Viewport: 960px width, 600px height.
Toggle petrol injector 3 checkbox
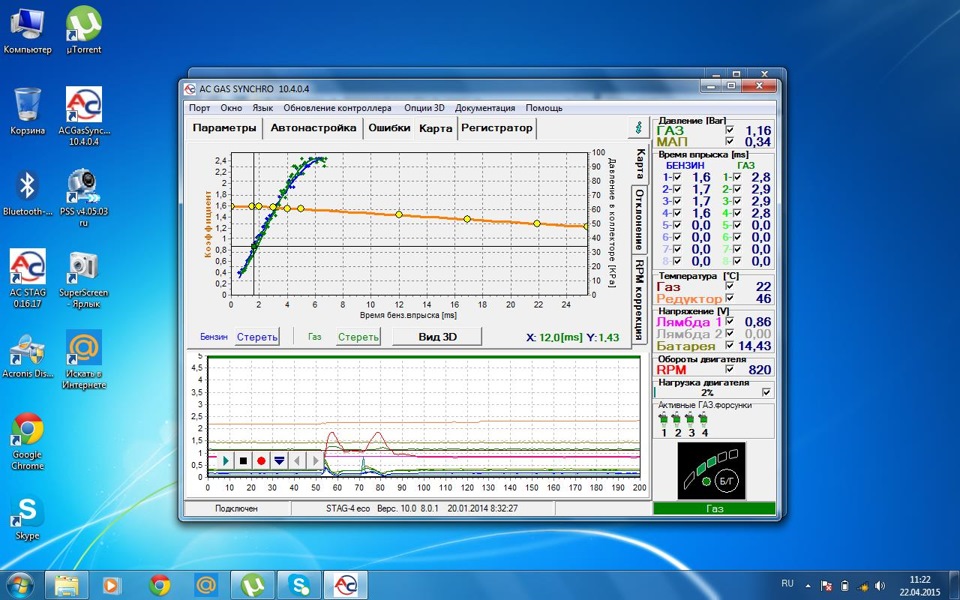[x=677, y=201]
